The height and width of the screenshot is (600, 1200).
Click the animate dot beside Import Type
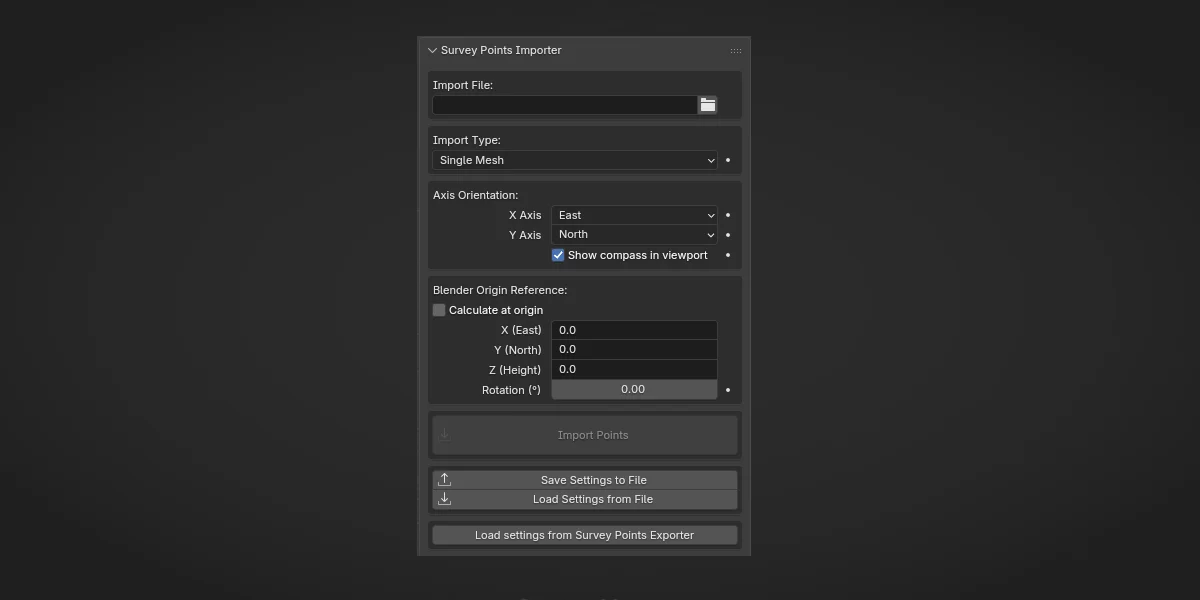click(x=727, y=160)
